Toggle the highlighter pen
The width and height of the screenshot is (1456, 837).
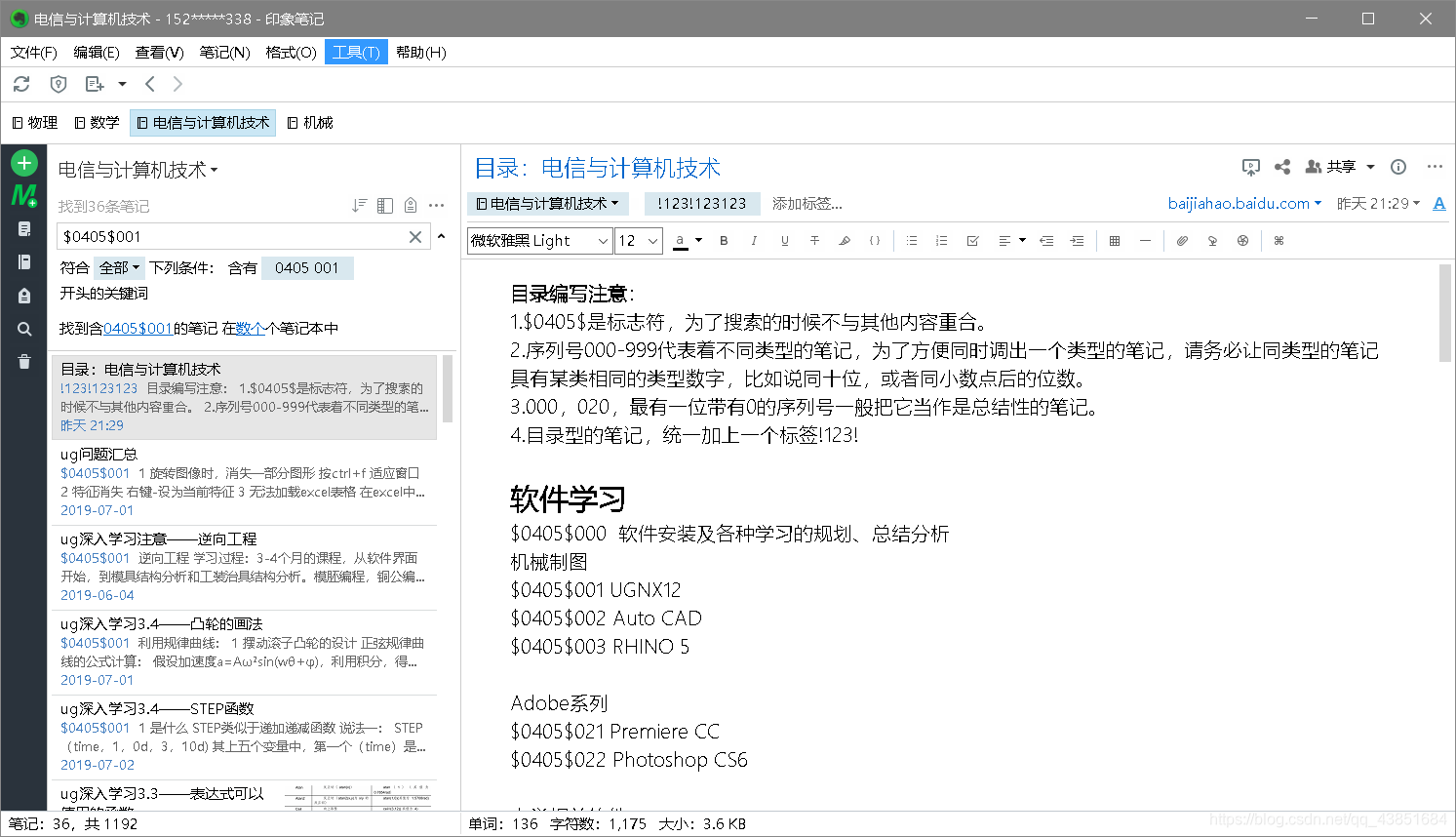click(845, 241)
